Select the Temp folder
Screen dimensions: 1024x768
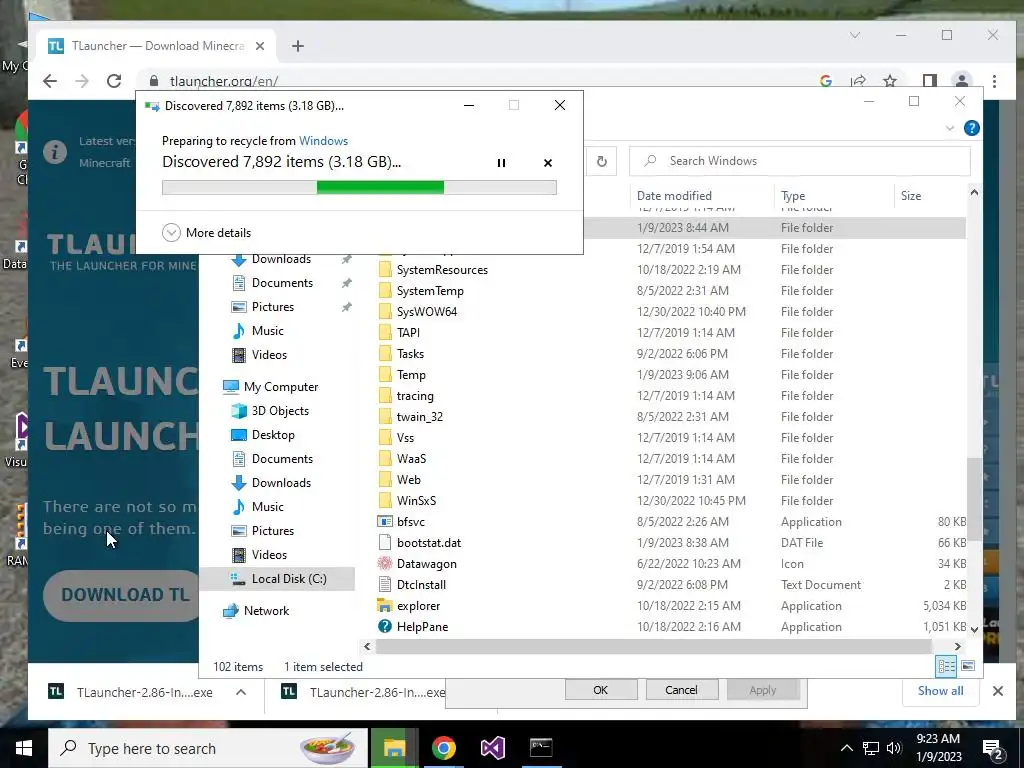[411, 375]
